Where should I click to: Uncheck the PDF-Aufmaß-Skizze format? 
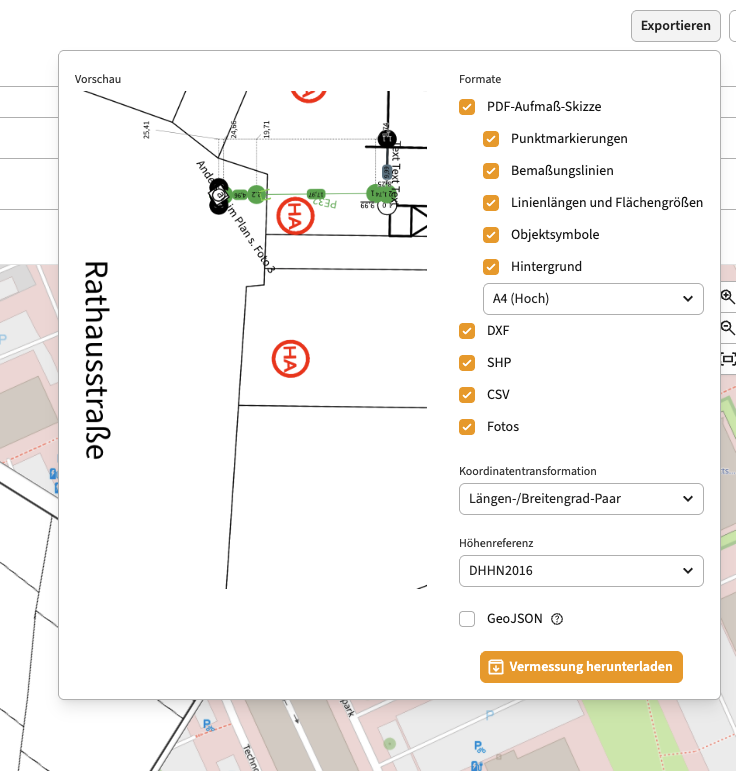(467, 106)
